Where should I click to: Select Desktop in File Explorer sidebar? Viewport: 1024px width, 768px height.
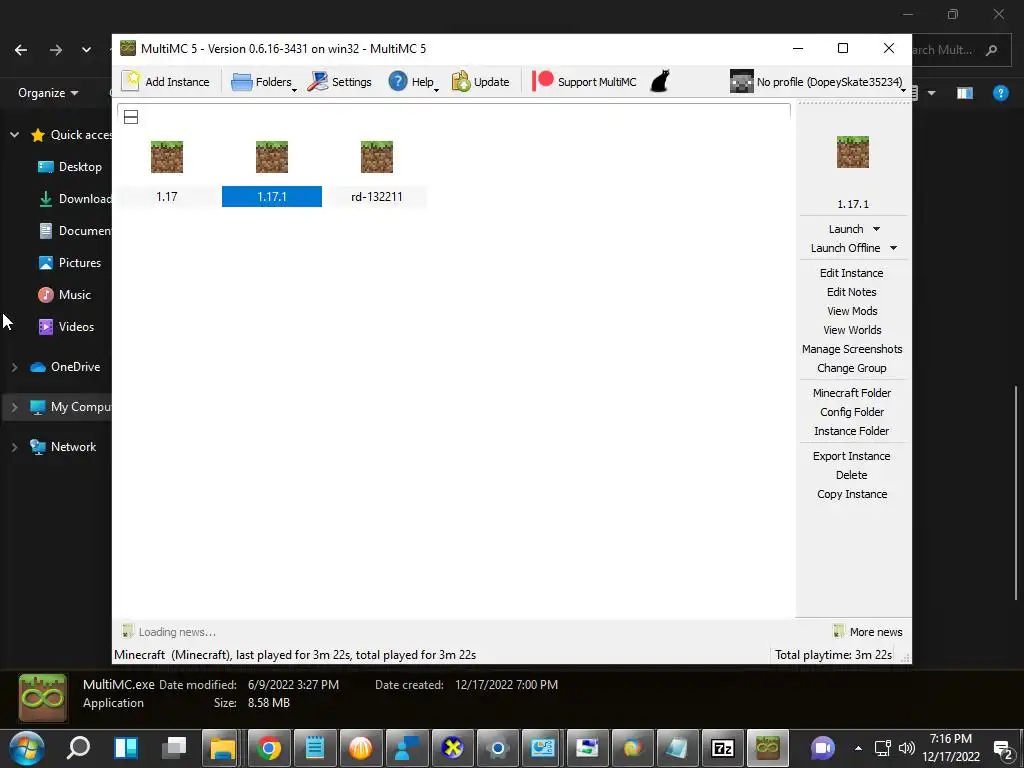click(x=70, y=167)
